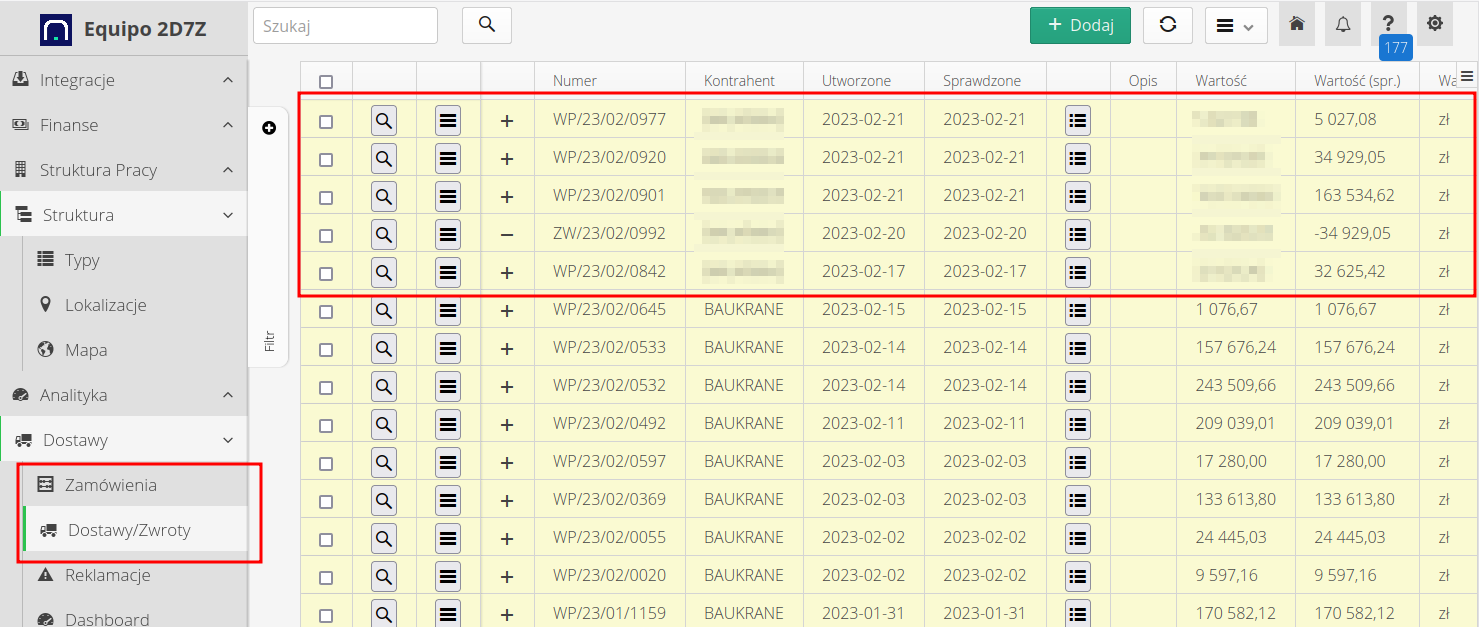This screenshot has height=627, width=1479.
Task: Click the search magnifier button beside Szukaj
Action: [486, 25]
